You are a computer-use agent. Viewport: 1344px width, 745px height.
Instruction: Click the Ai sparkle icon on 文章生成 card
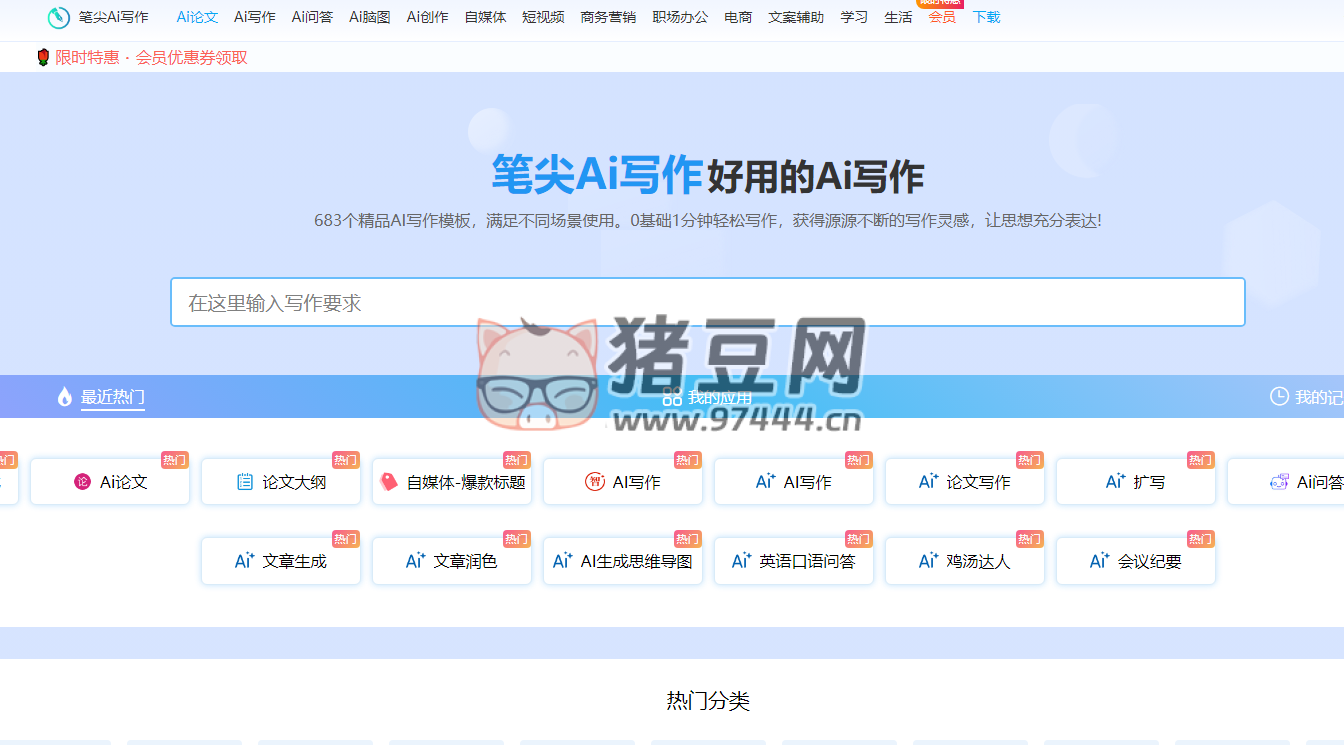[245, 561]
